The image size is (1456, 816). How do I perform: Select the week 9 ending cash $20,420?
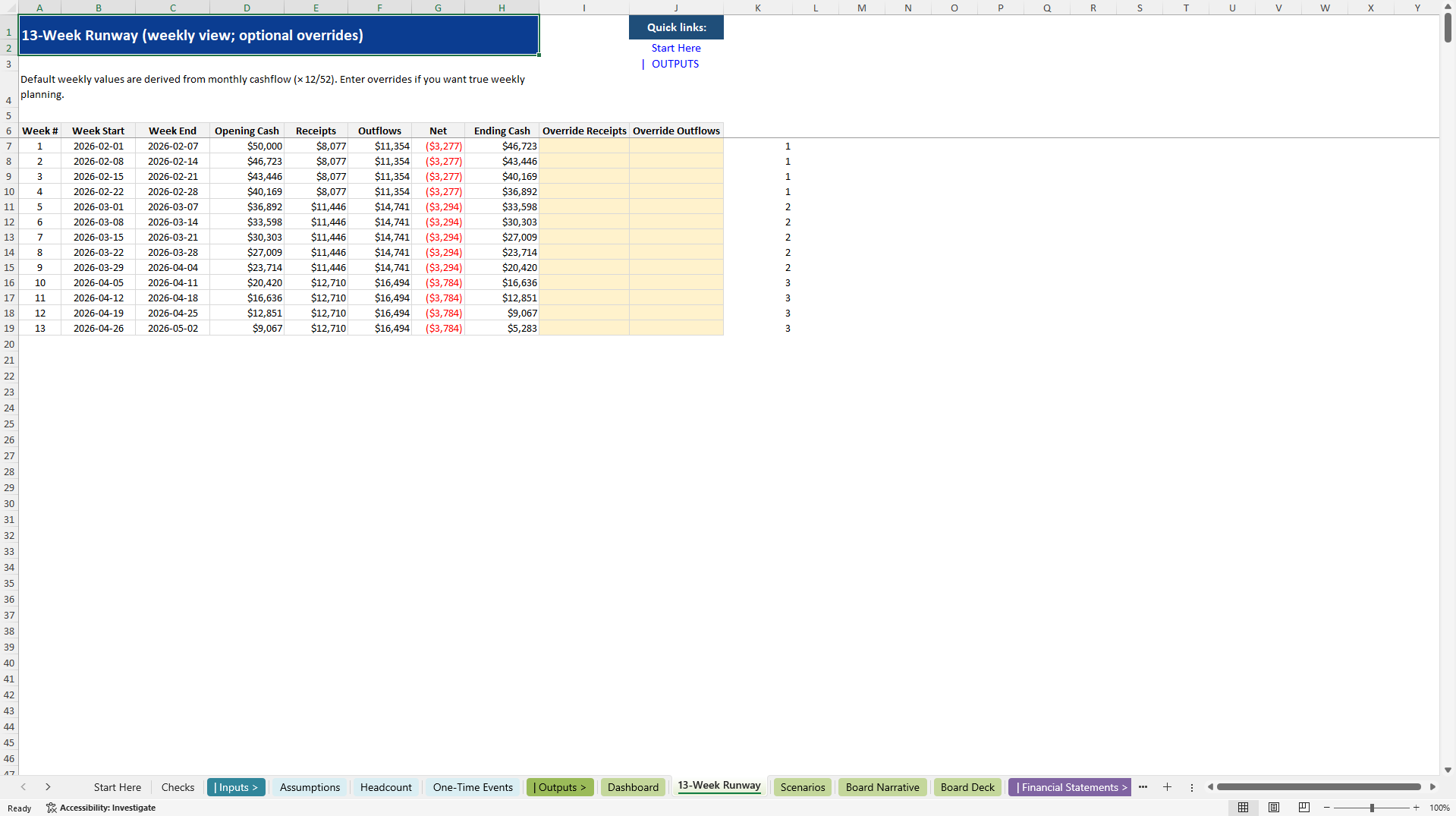(502, 267)
